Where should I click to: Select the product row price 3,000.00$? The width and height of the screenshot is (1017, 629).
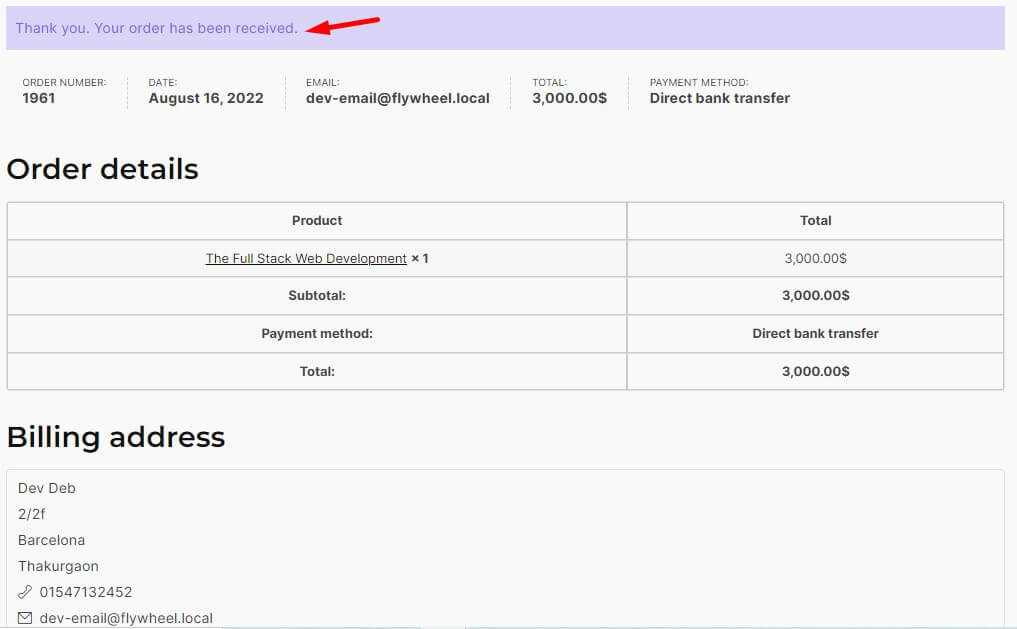815,258
